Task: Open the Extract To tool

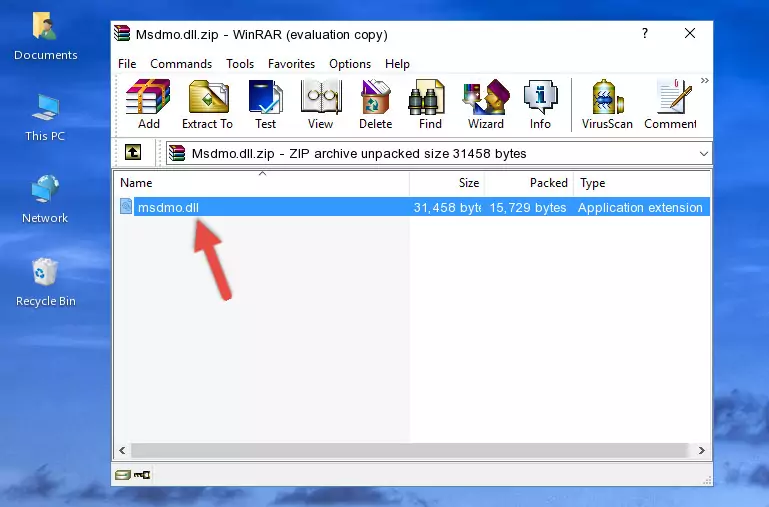Action: click(207, 104)
